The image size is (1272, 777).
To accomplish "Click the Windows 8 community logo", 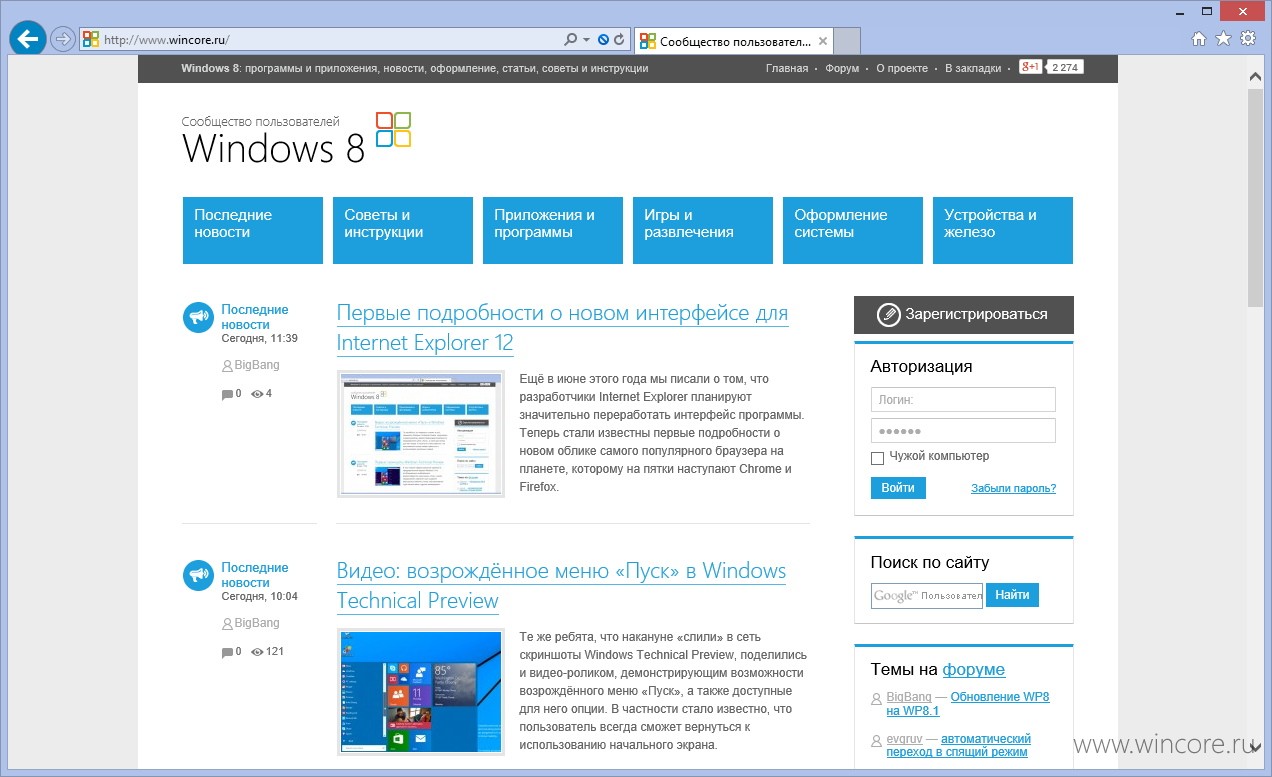I will pos(296,139).
